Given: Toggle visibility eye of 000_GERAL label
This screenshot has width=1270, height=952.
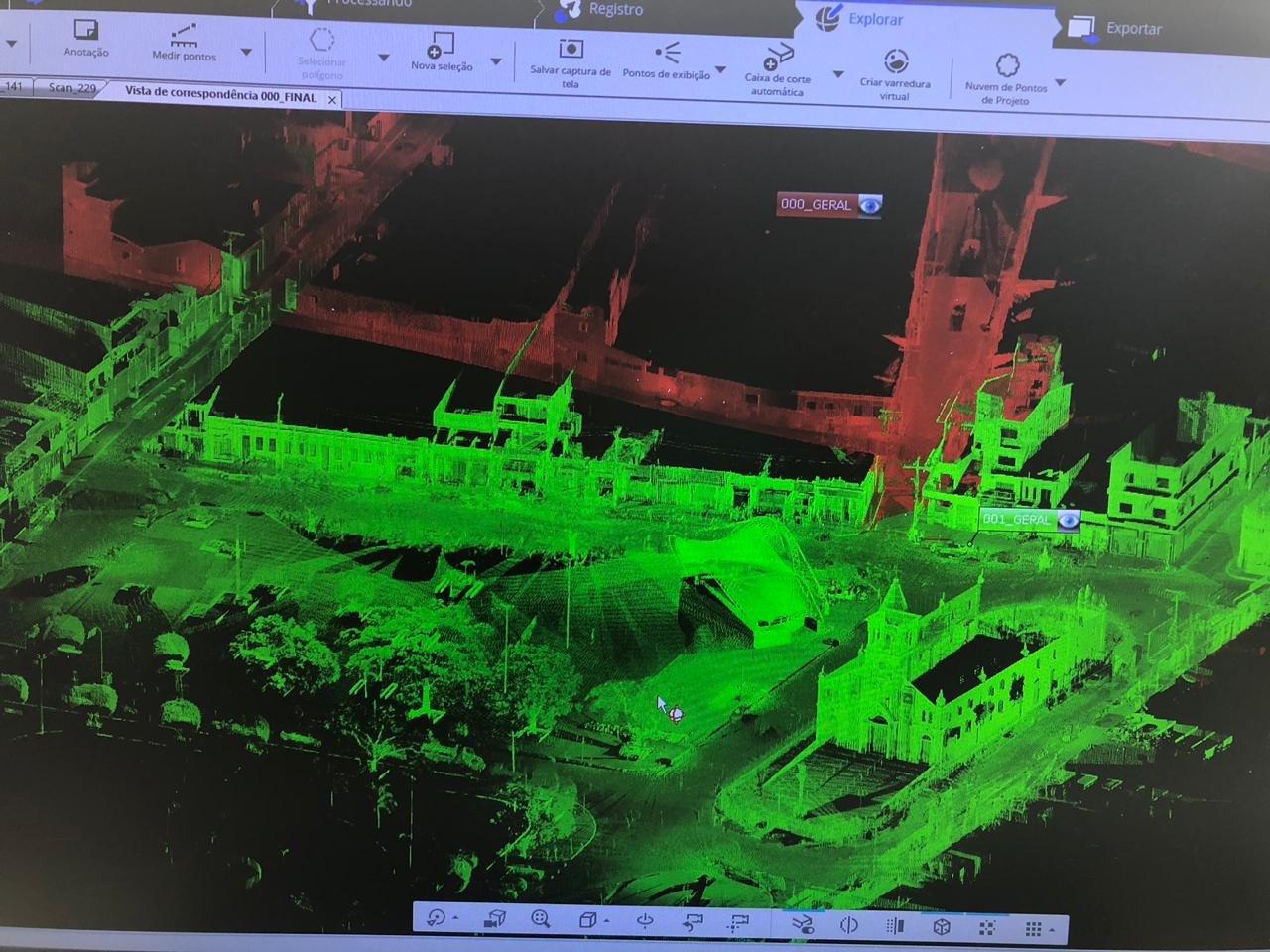Looking at the screenshot, I should point(869,205).
